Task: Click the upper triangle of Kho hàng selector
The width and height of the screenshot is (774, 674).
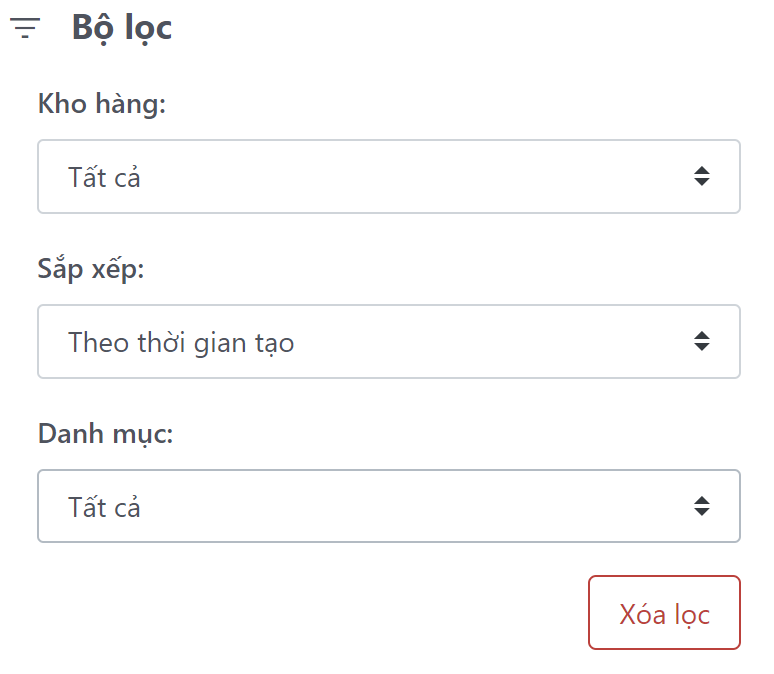Action: coord(702,170)
